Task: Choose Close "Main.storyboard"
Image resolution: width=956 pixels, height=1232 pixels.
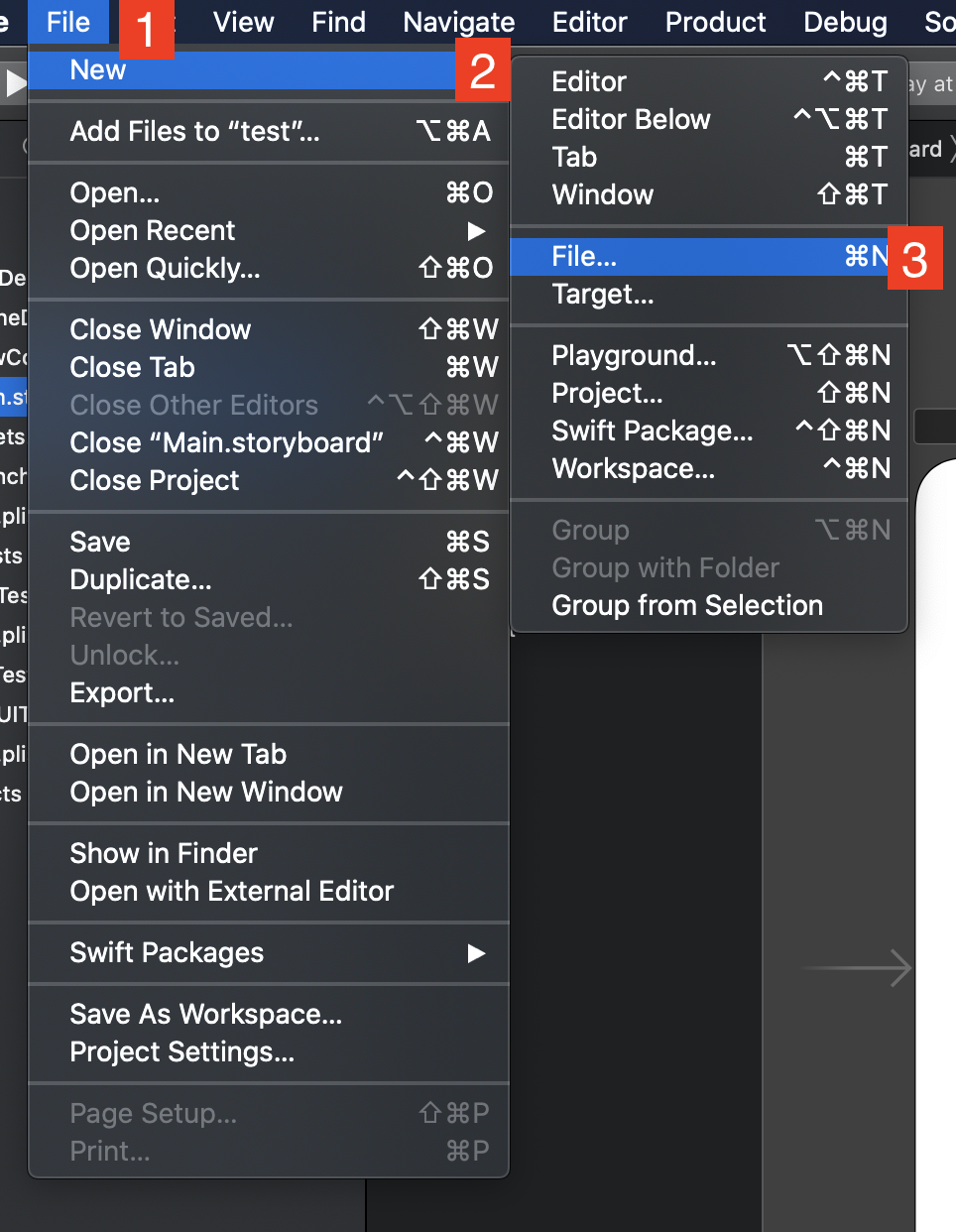Action: click(269, 442)
